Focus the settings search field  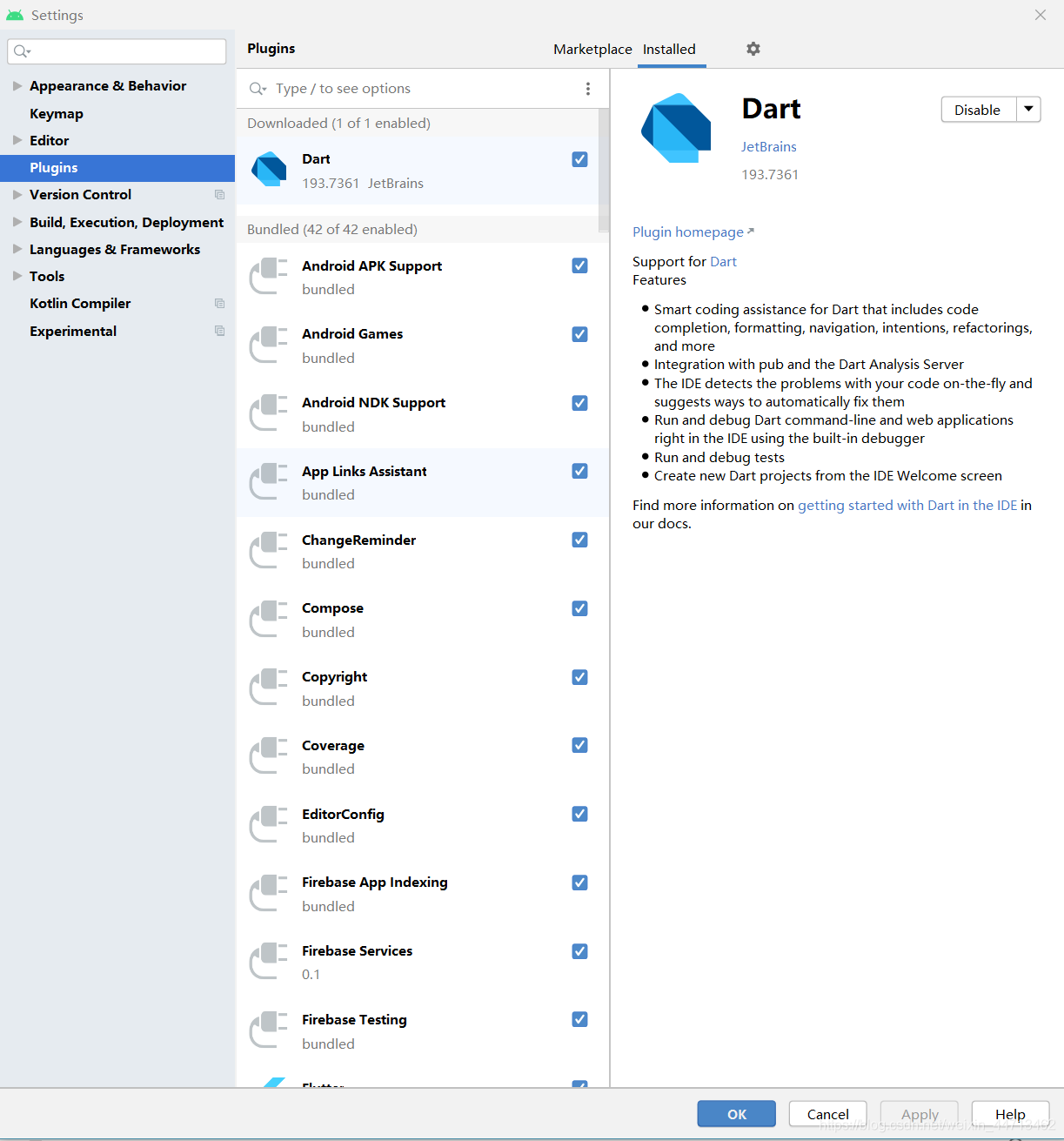[x=117, y=51]
